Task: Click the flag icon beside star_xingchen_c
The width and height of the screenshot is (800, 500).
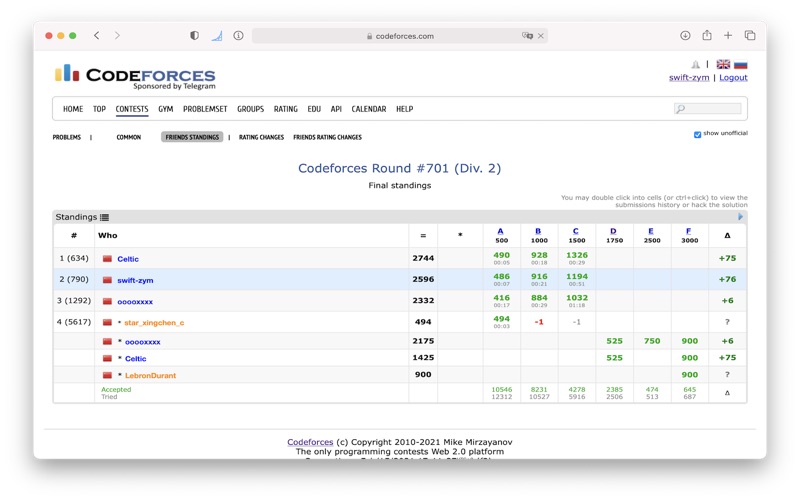Action: (107, 322)
